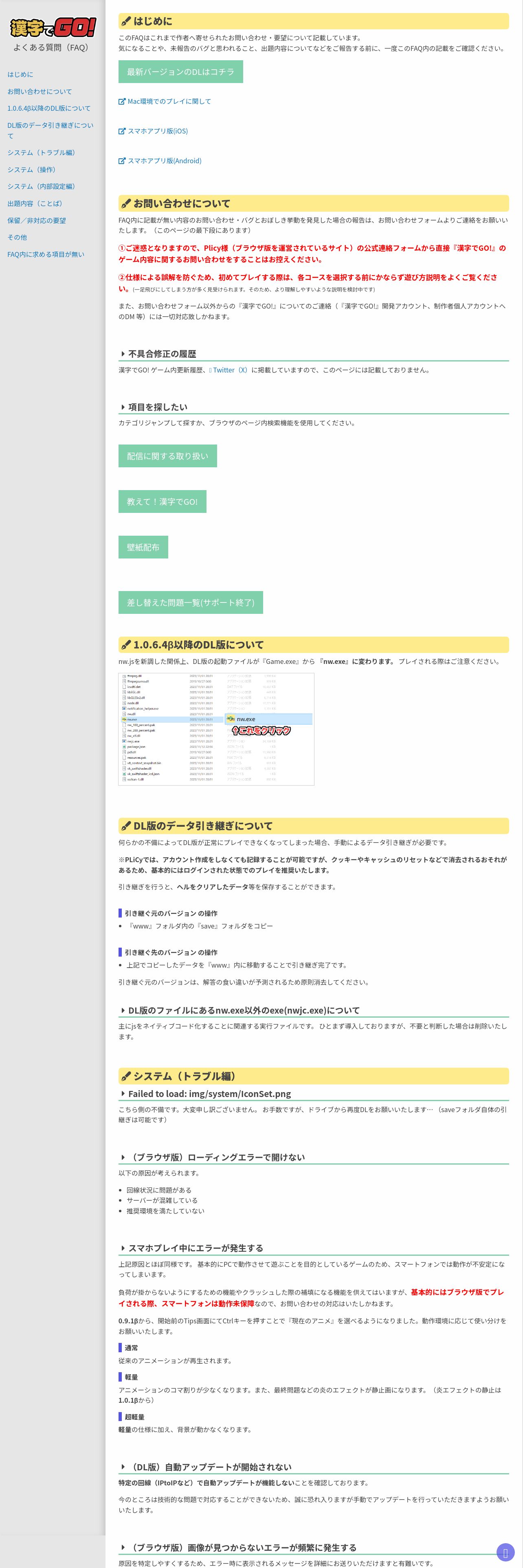
Task: Click the round scroll-to-top button
Action: click(505, 1553)
